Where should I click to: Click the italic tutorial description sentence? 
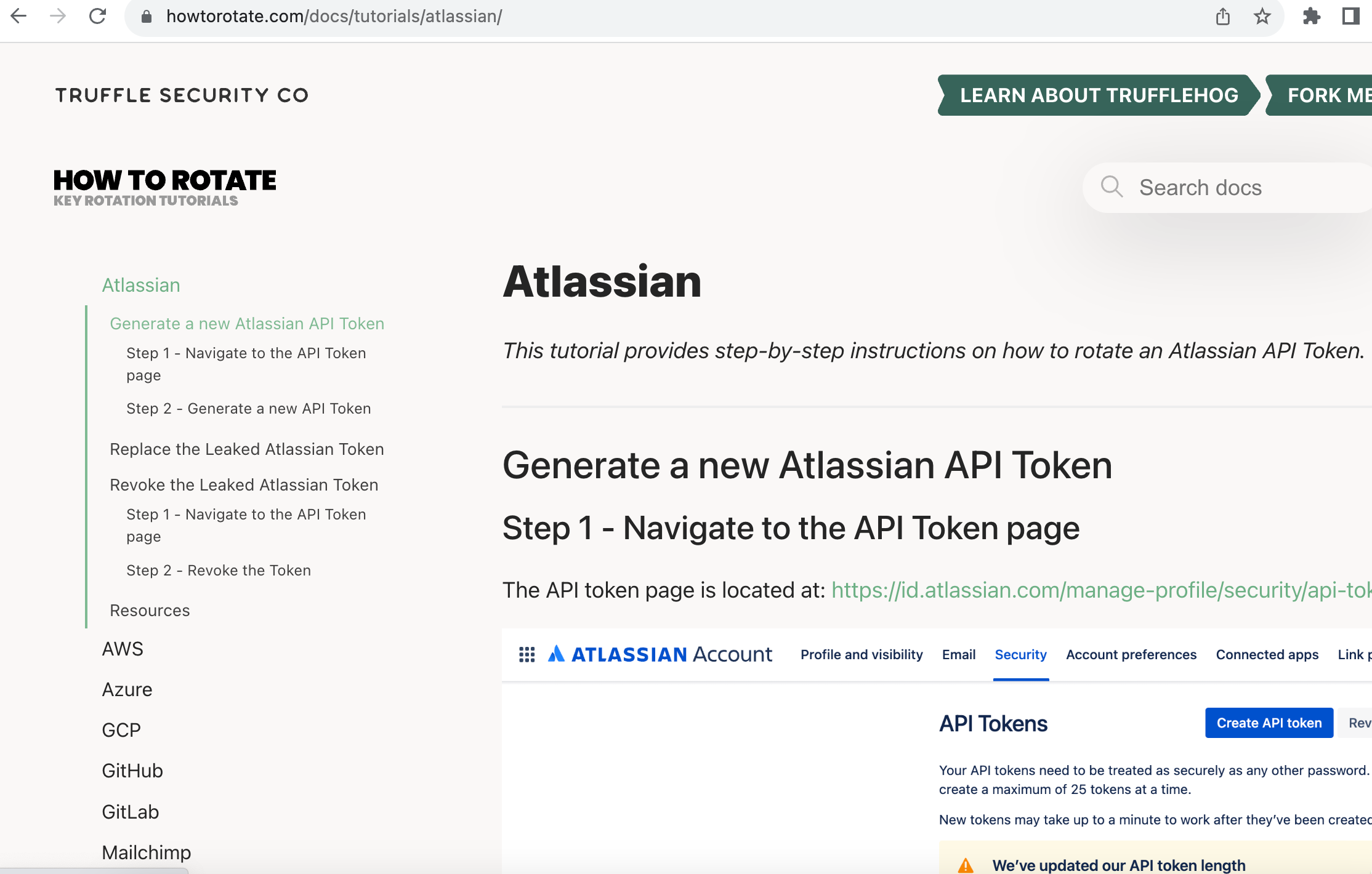click(934, 351)
